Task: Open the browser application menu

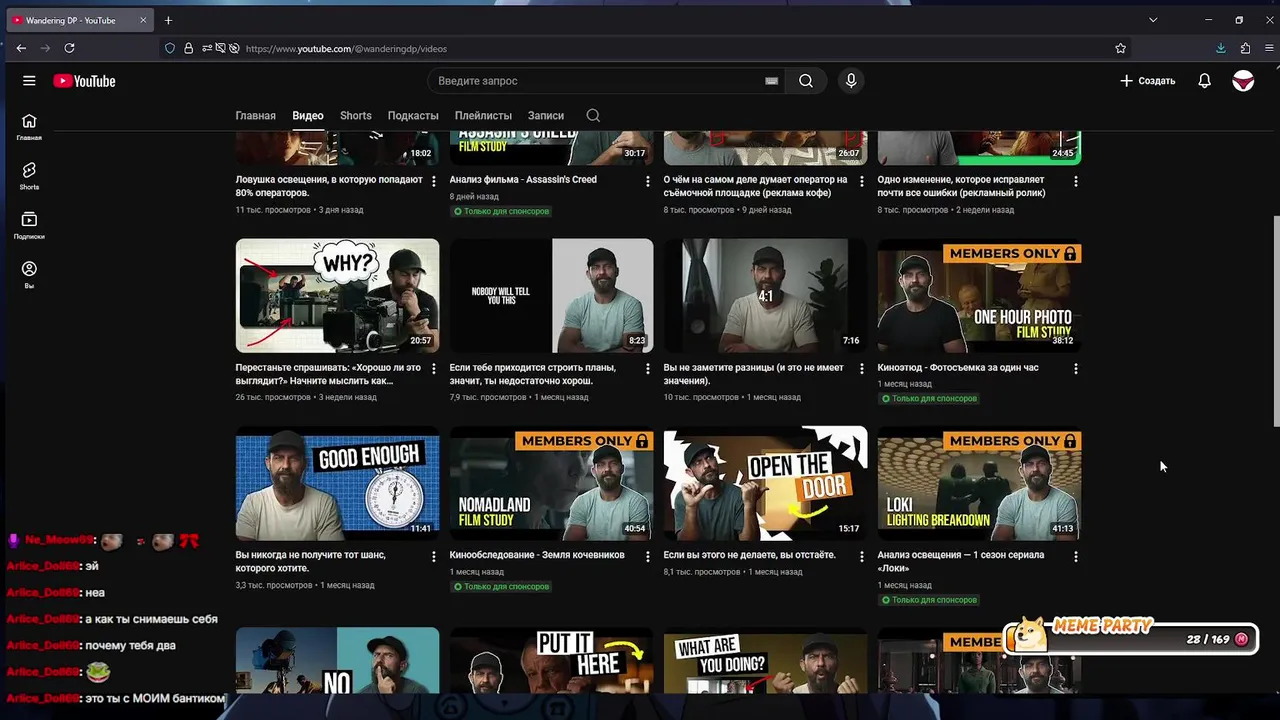Action: [1269, 48]
